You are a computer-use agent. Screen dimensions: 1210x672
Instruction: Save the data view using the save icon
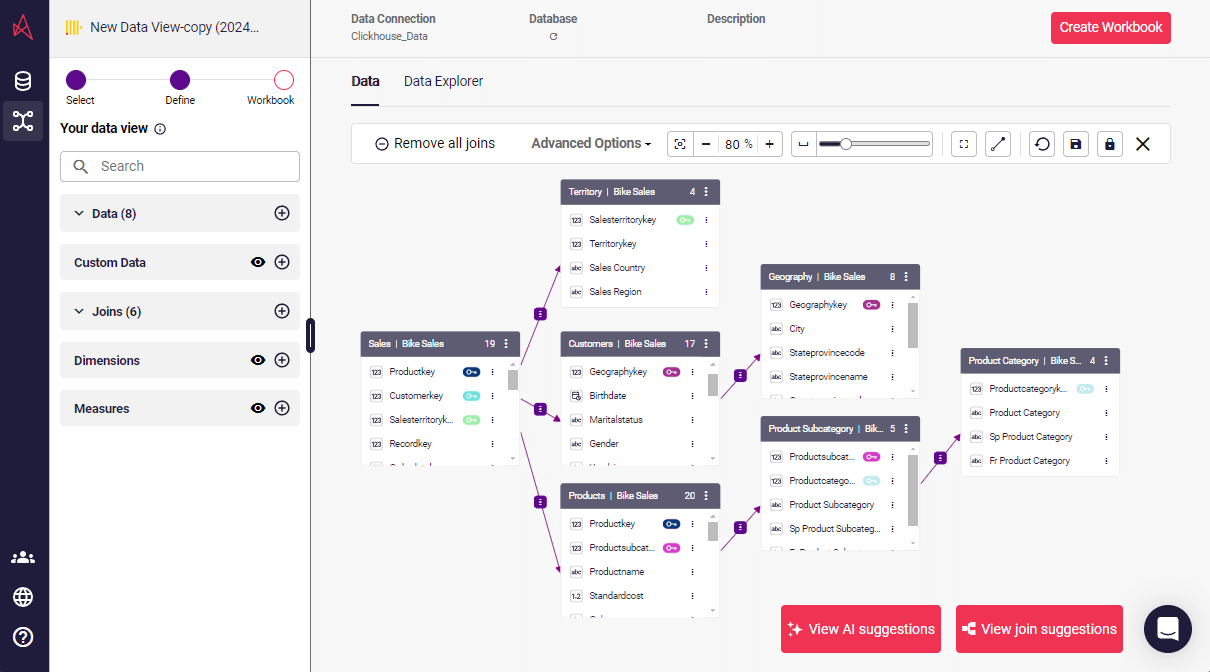tap(1075, 144)
